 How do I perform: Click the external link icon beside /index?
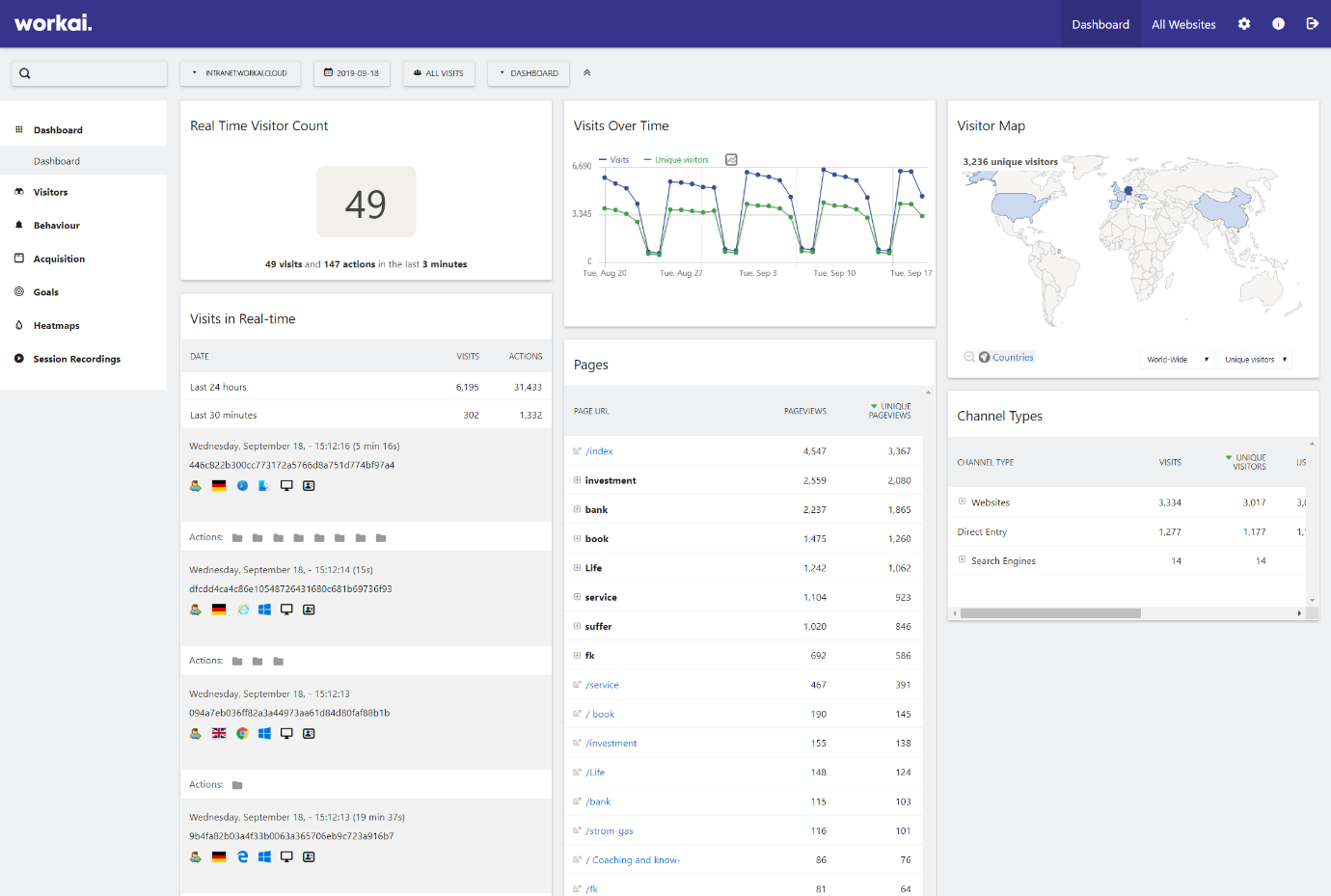(578, 451)
